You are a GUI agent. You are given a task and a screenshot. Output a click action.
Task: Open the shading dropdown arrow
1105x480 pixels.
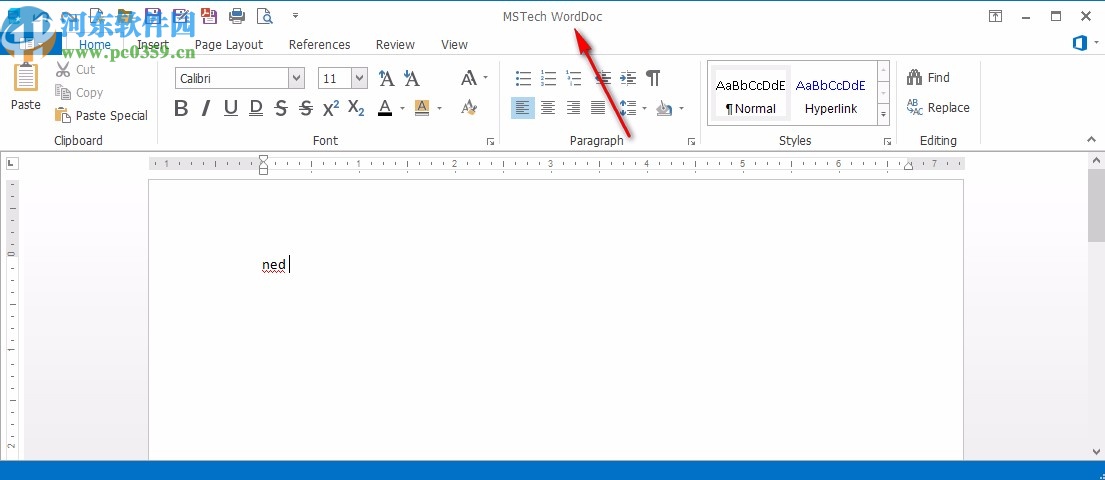681,109
